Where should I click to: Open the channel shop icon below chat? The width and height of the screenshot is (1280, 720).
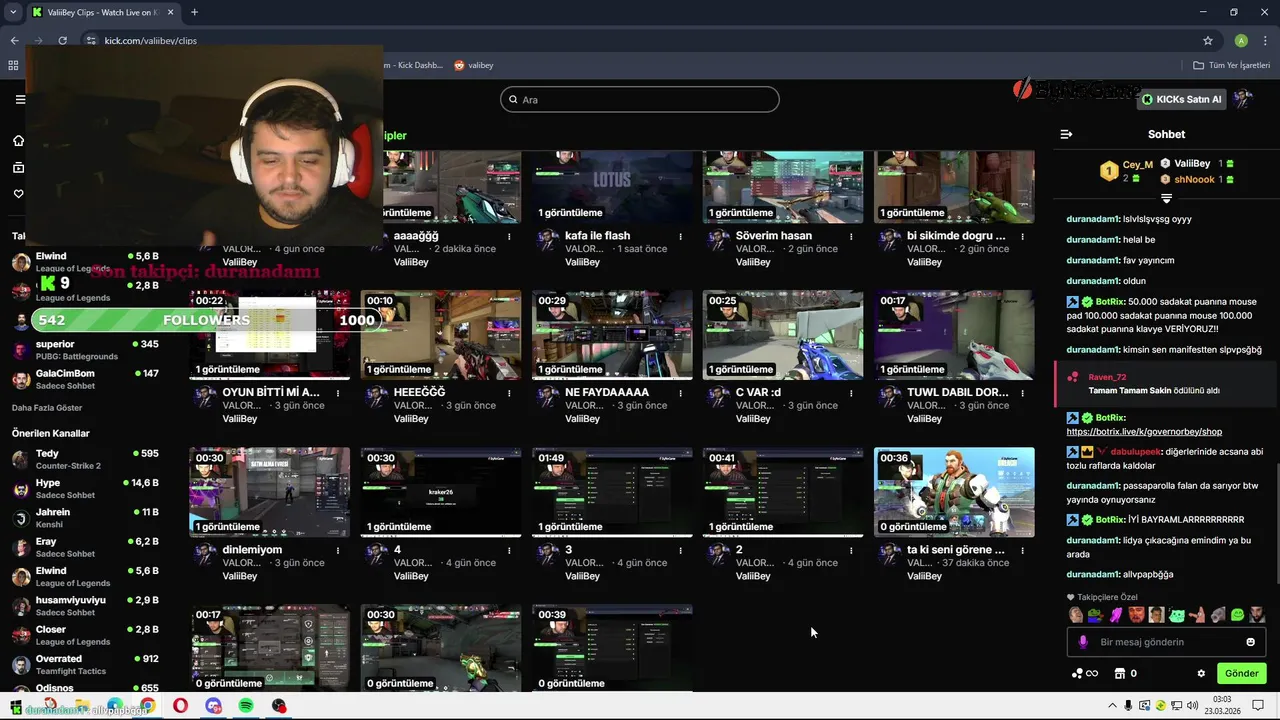1120,673
